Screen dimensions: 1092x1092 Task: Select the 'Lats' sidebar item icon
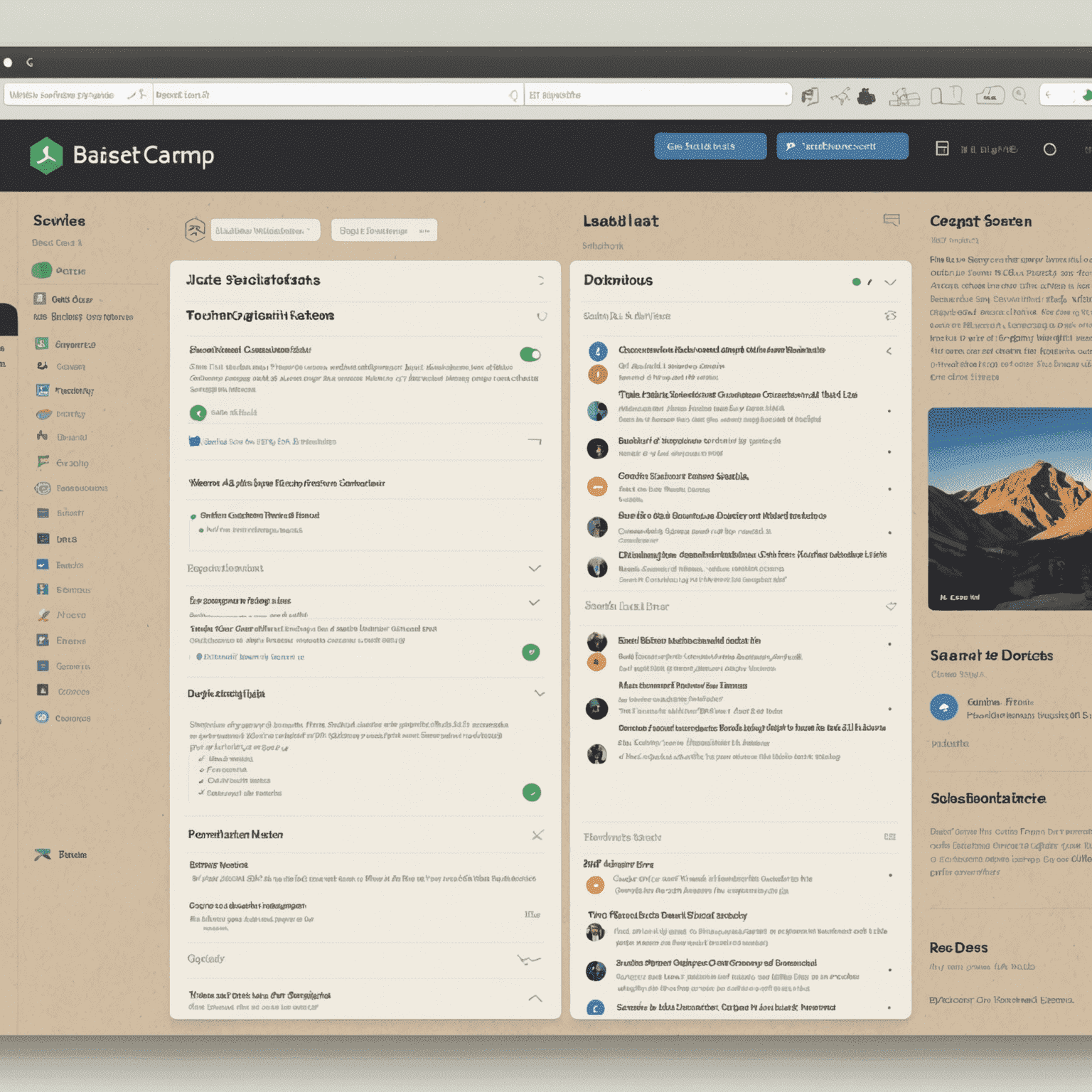coord(43,538)
